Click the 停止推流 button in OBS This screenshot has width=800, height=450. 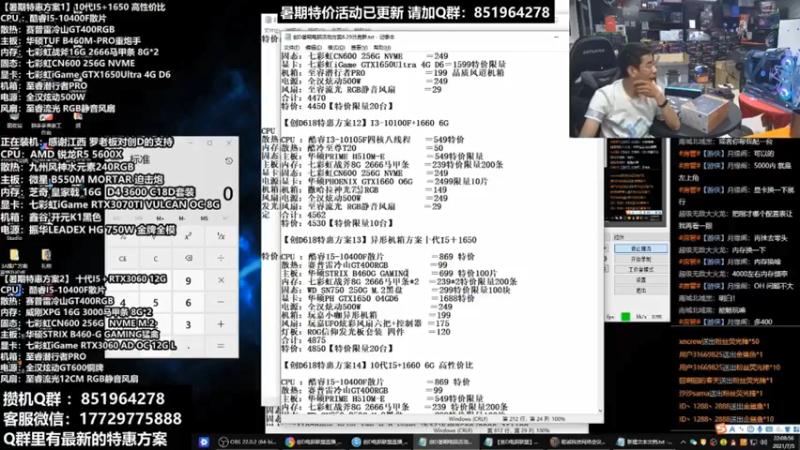pos(641,248)
